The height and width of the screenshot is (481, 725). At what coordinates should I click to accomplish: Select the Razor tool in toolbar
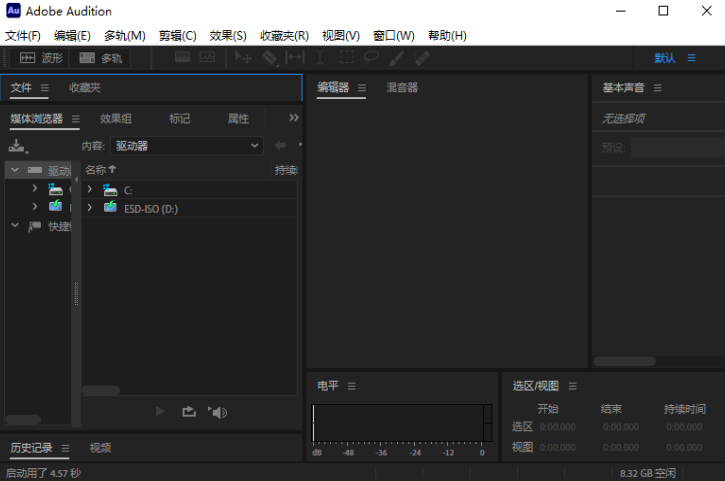[x=270, y=59]
